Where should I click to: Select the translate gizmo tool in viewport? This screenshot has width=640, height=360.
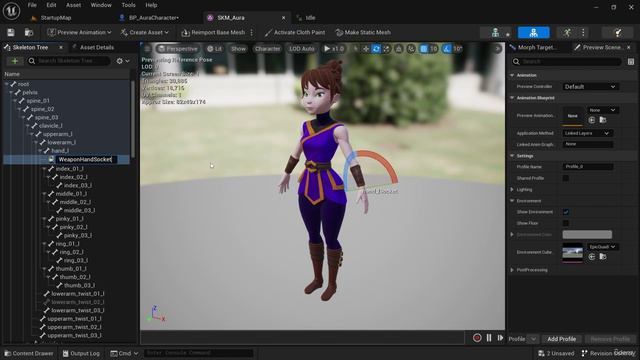[366, 49]
